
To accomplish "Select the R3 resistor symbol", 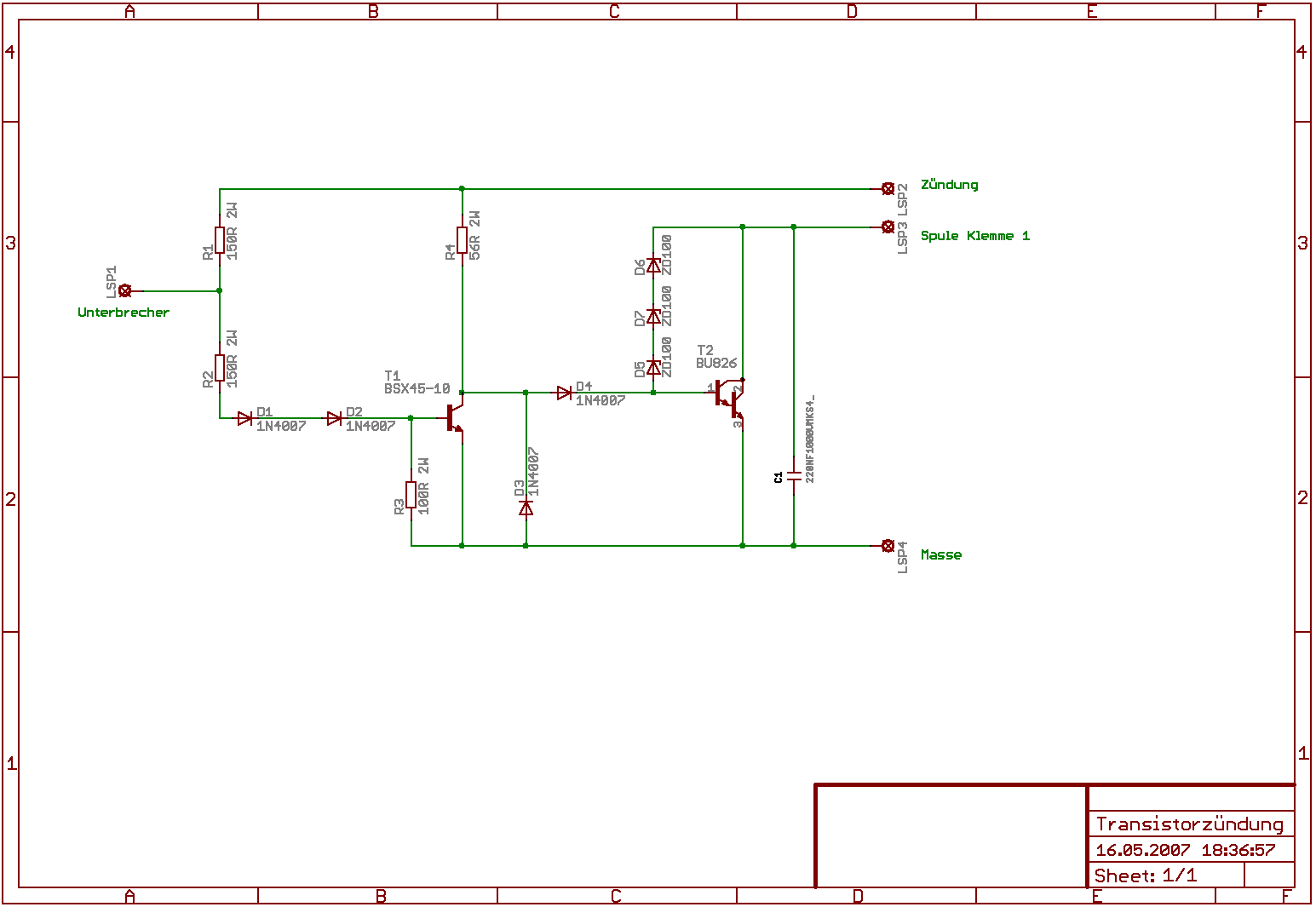I will coord(411,495).
